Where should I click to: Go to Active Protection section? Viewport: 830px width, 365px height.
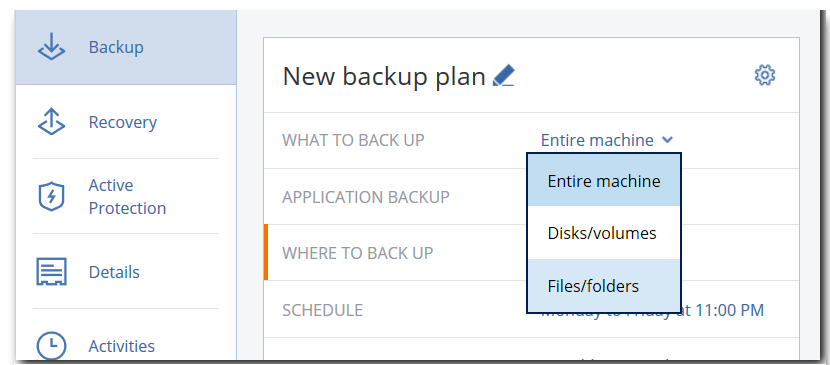126,197
